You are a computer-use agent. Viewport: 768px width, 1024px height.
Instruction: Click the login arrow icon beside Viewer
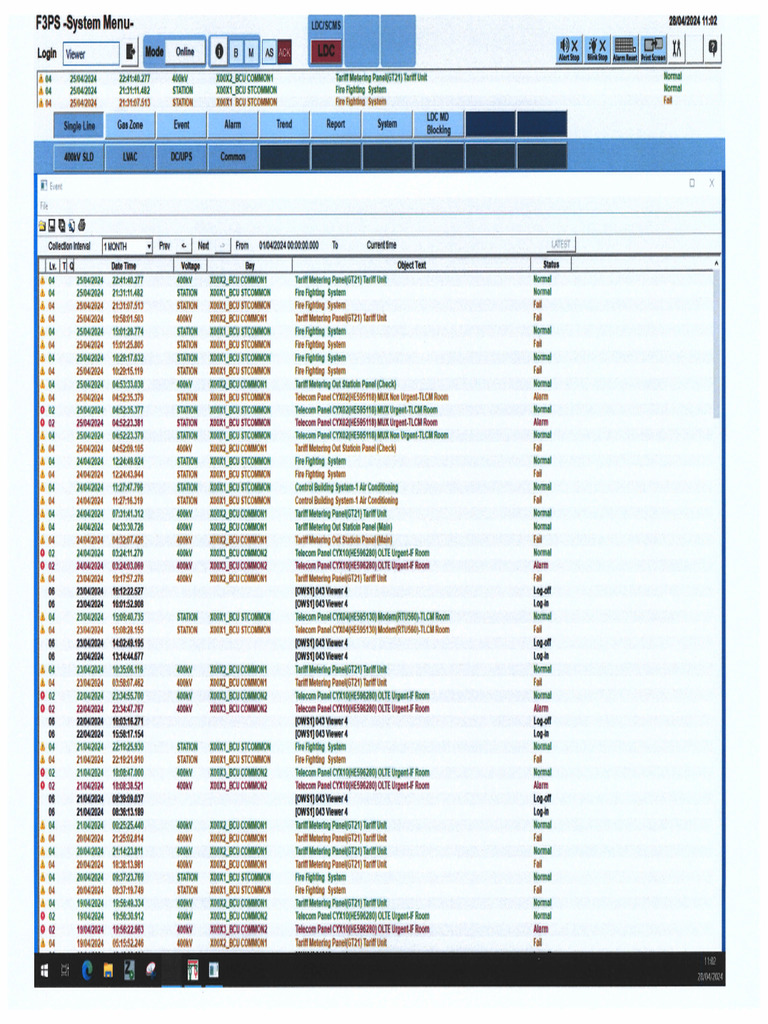click(131, 51)
